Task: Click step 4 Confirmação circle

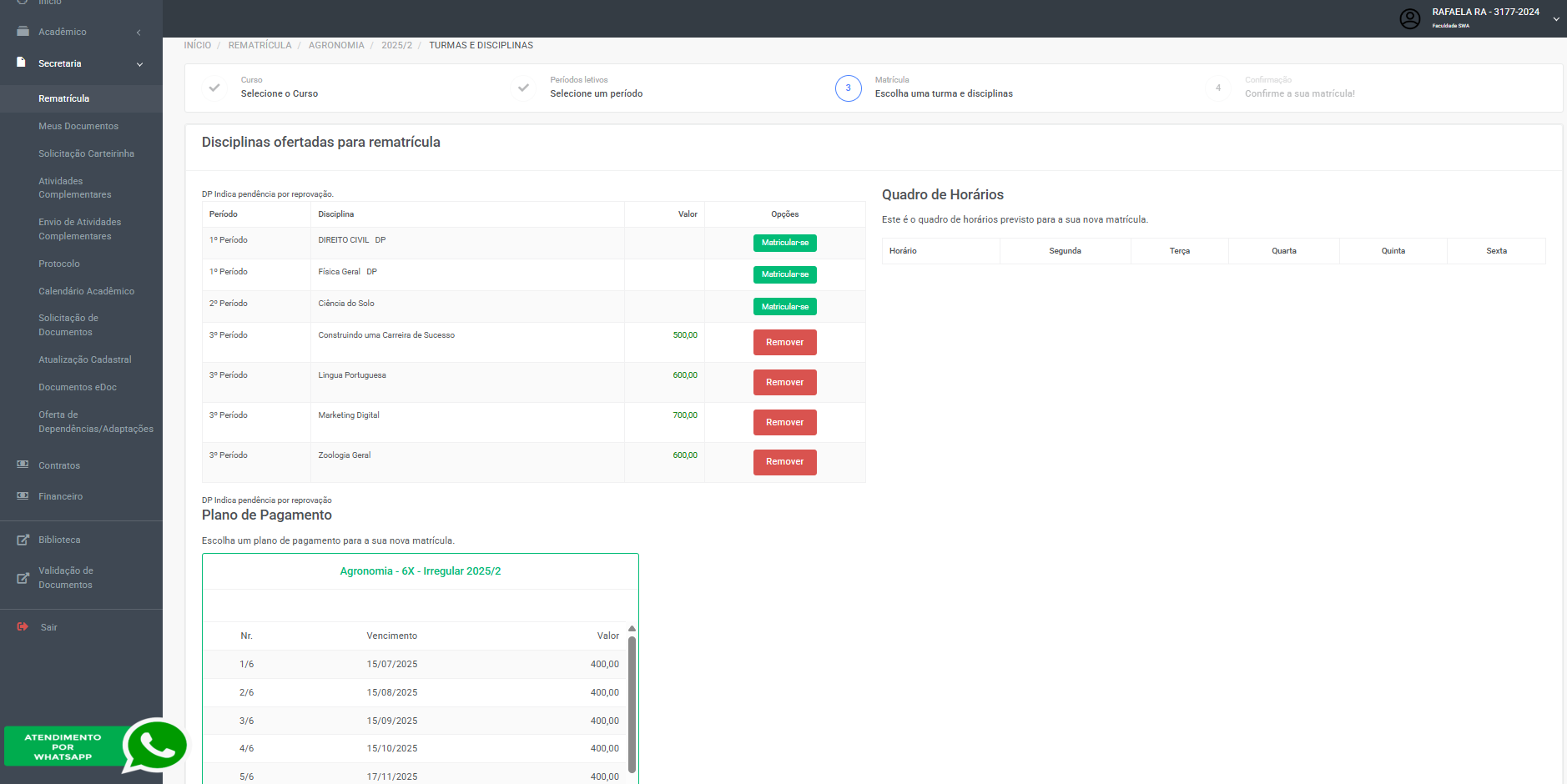Action: coord(1218,88)
